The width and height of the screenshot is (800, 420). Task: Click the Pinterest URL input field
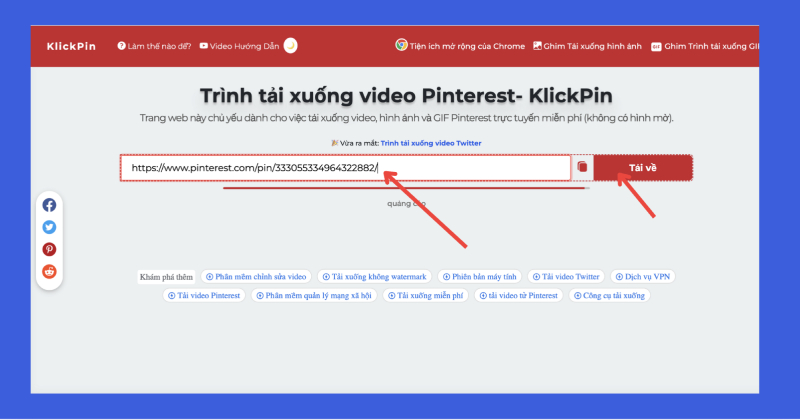click(x=345, y=168)
